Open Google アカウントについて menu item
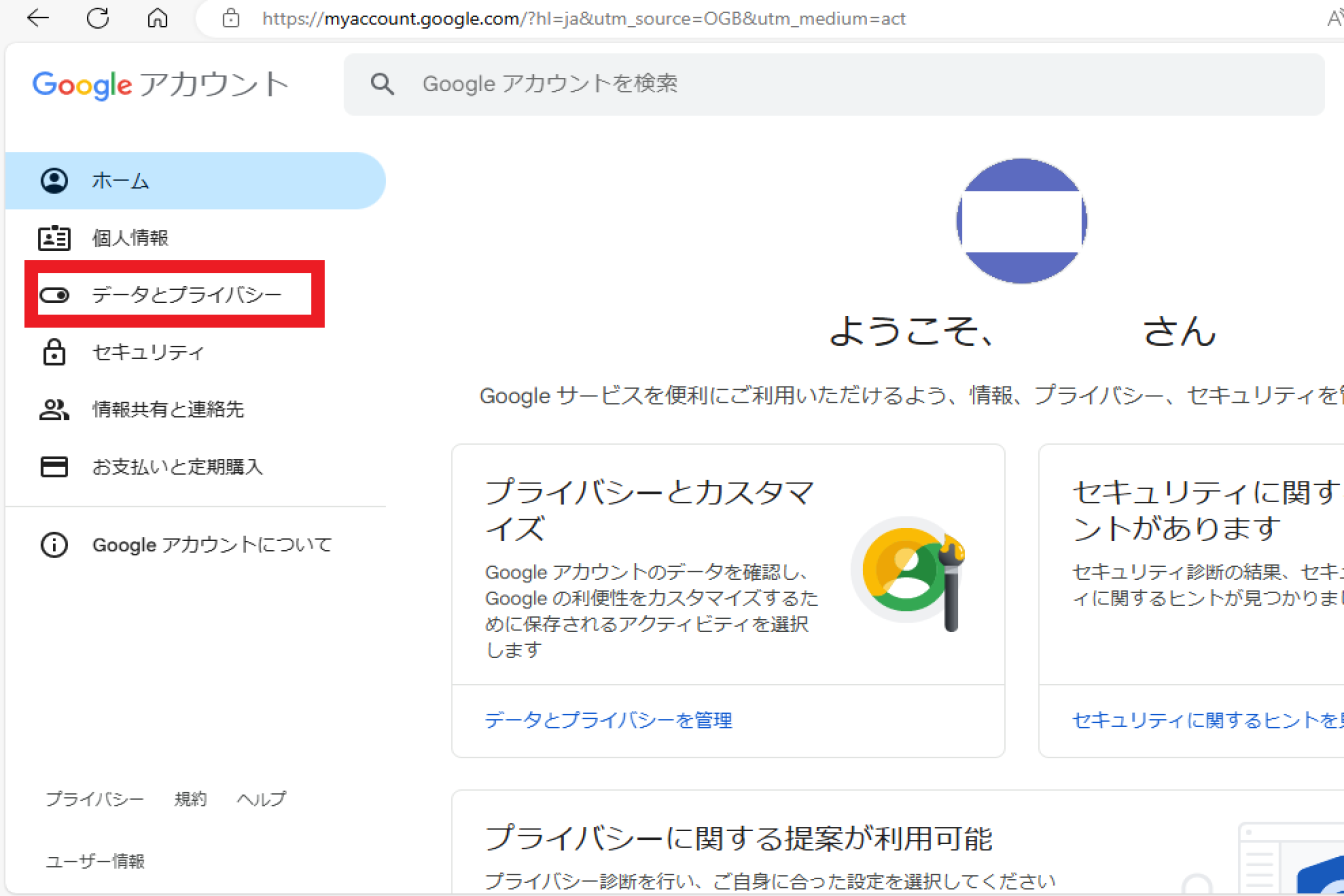1344x896 pixels. click(212, 545)
